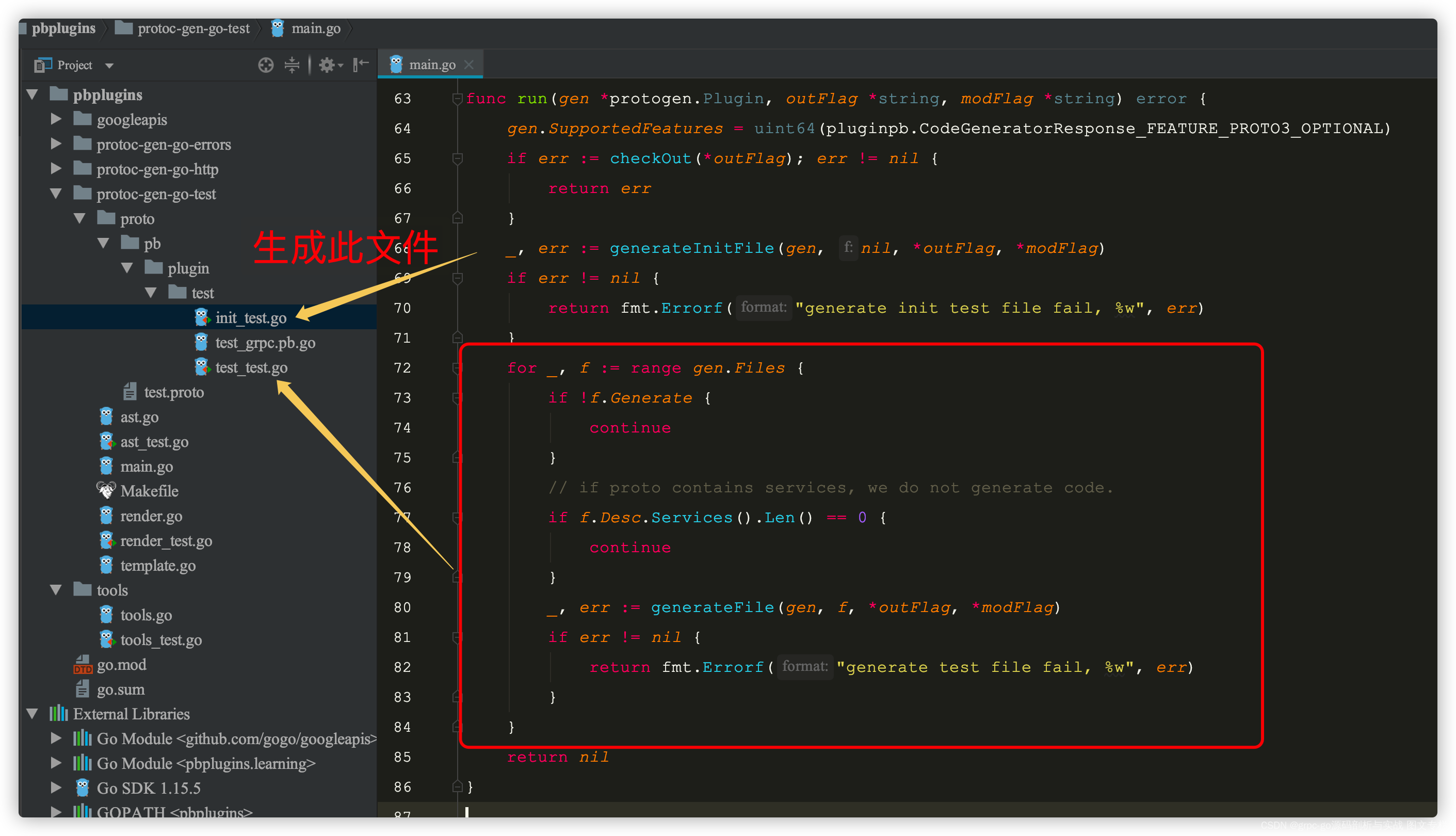Select init_test.go in the tree

point(250,317)
